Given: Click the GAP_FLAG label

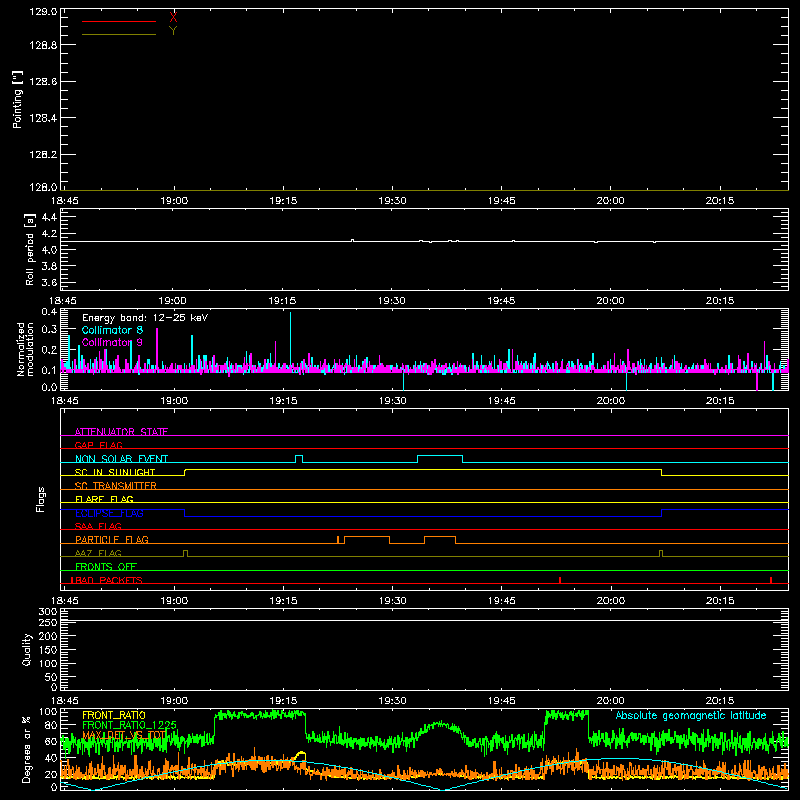Looking at the screenshot, I should 98,445.
